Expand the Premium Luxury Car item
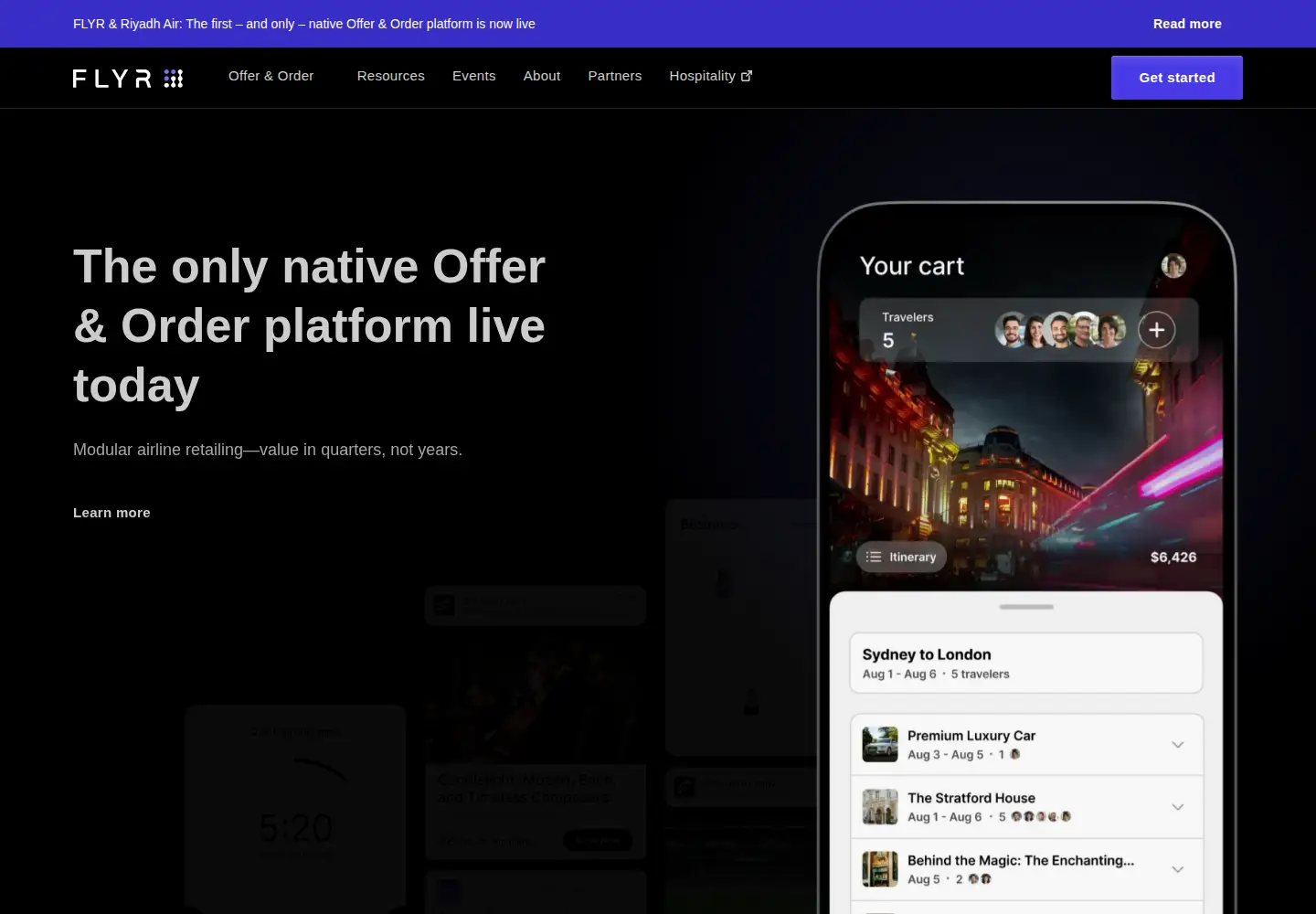Viewport: 1316px width, 914px height. tap(1178, 745)
